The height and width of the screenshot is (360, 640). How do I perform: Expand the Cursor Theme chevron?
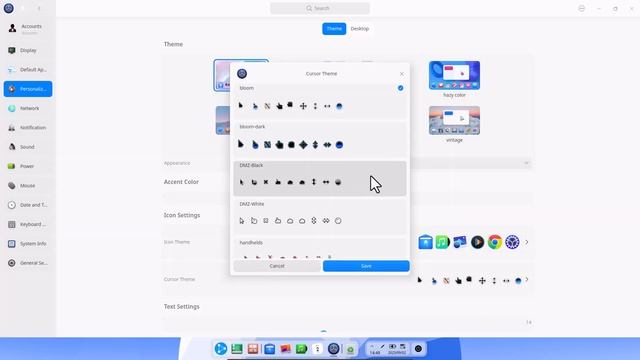(527, 280)
